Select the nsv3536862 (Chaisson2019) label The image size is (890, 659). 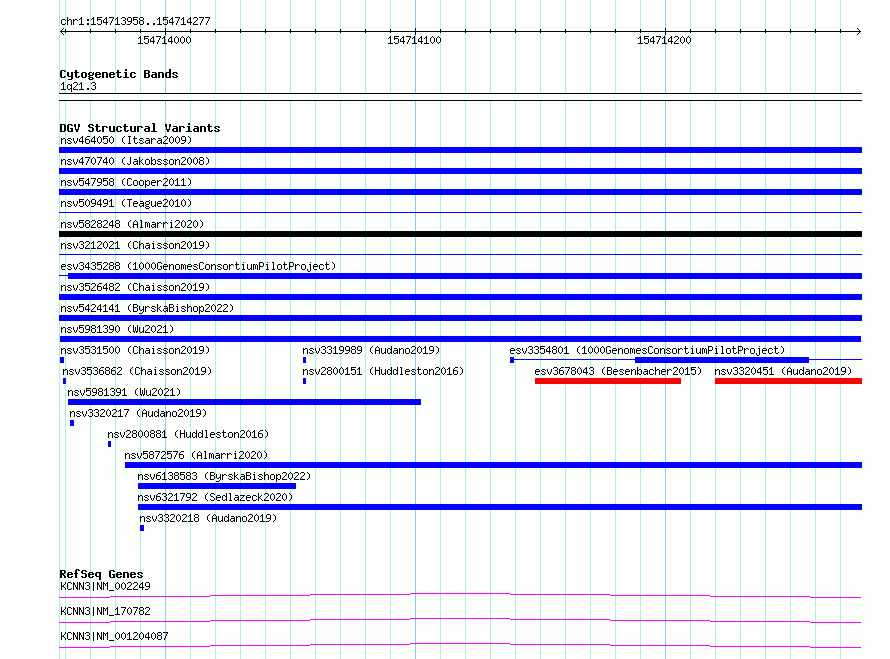(x=137, y=371)
